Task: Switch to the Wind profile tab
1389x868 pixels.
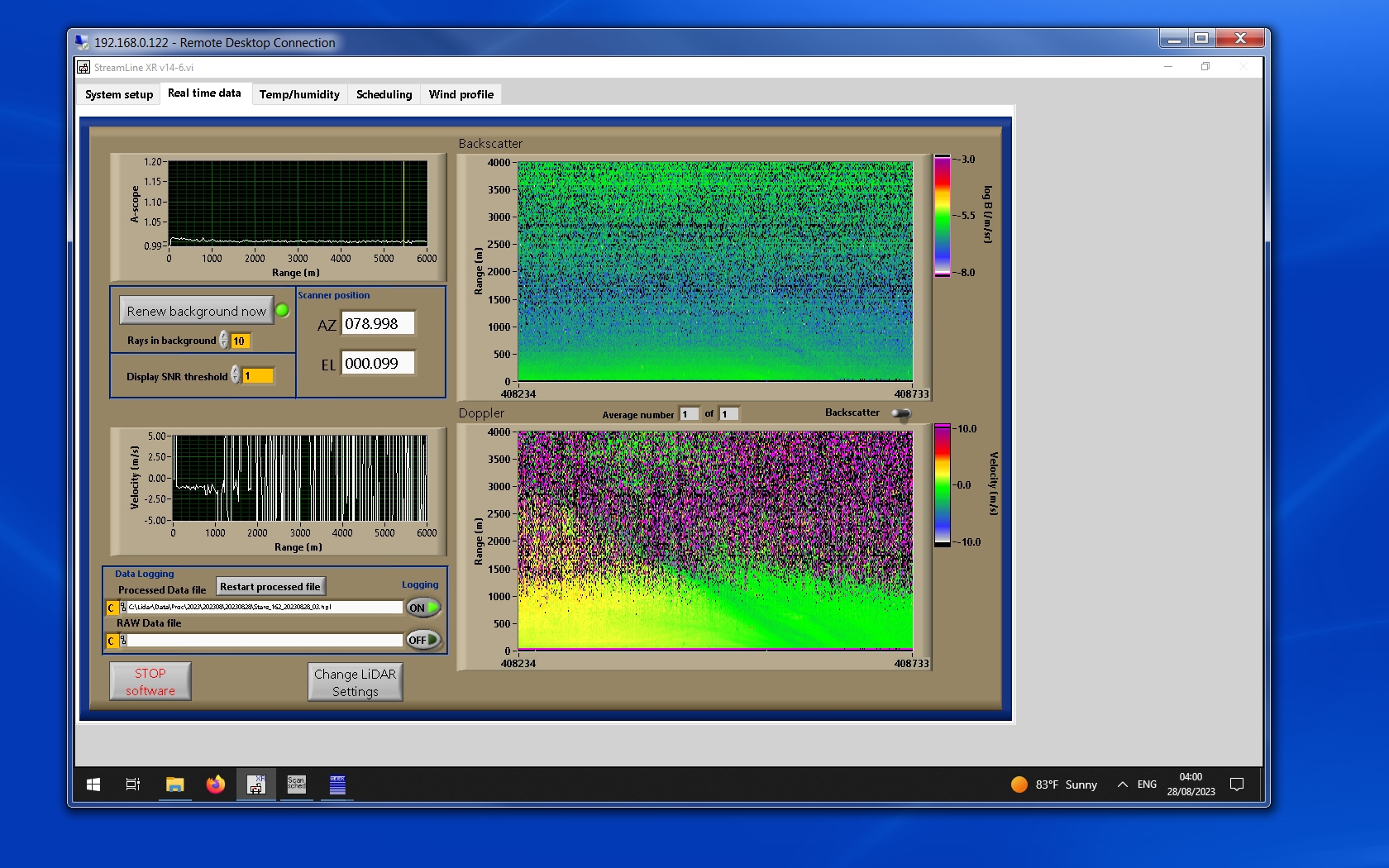Action: coord(461,94)
